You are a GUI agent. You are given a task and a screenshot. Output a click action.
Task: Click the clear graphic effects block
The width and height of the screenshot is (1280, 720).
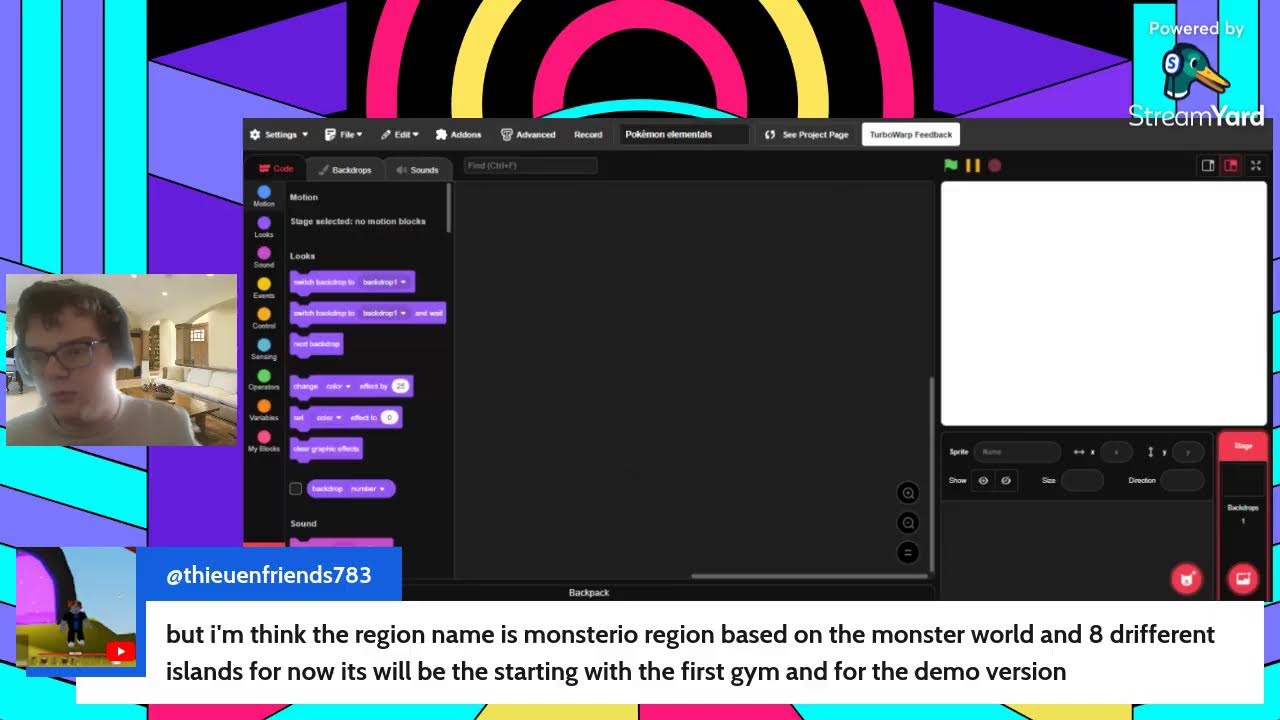pos(326,449)
